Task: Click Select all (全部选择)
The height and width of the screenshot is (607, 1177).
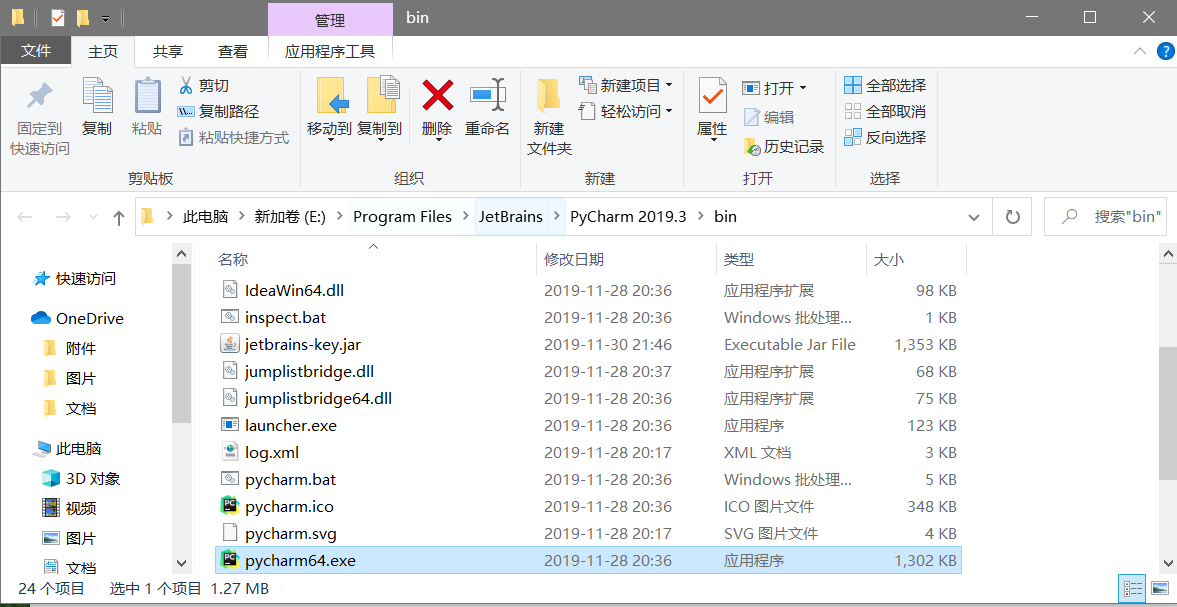Action: [885, 86]
